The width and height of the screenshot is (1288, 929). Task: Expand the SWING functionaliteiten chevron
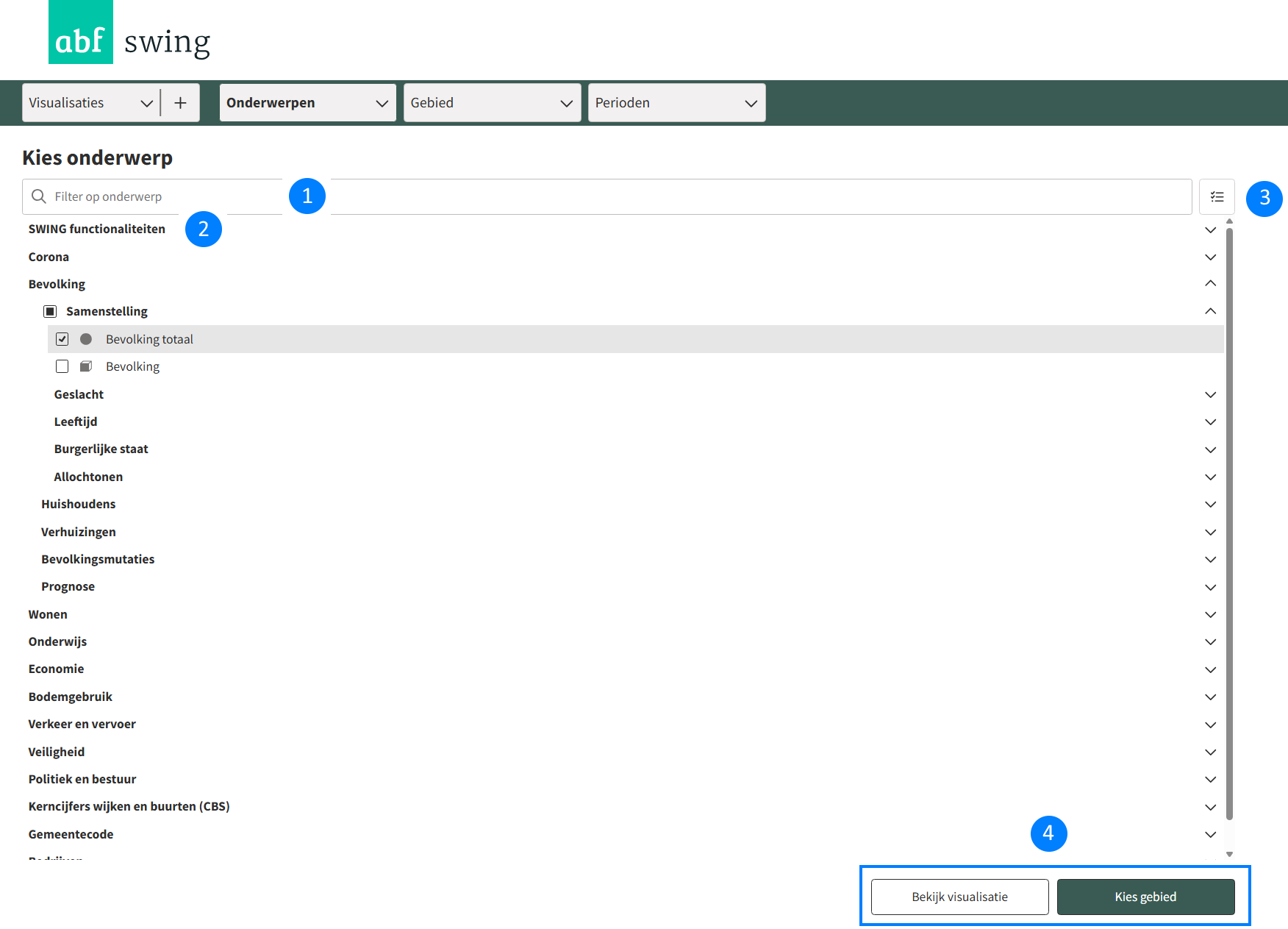point(1210,229)
